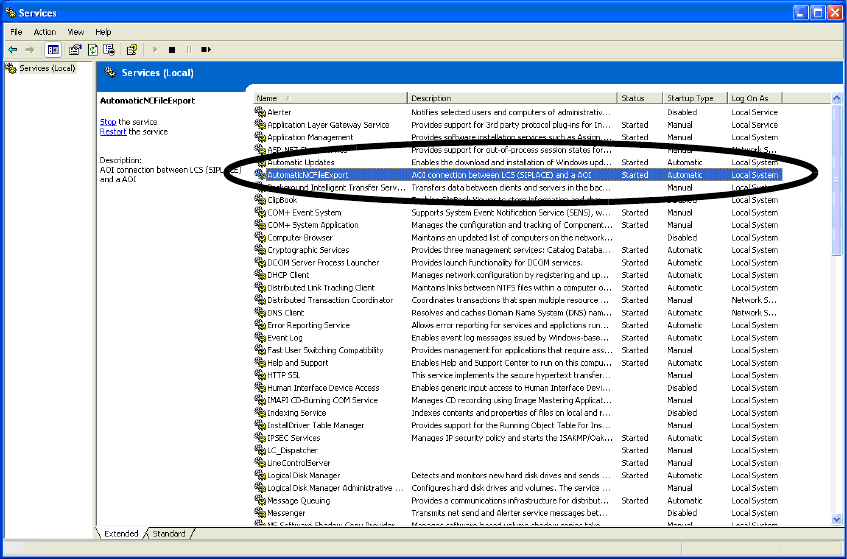Toggle the Show/Hide Console Tree toolbar button
The height and width of the screenshot is (559, 847).
tap(53, 49)
